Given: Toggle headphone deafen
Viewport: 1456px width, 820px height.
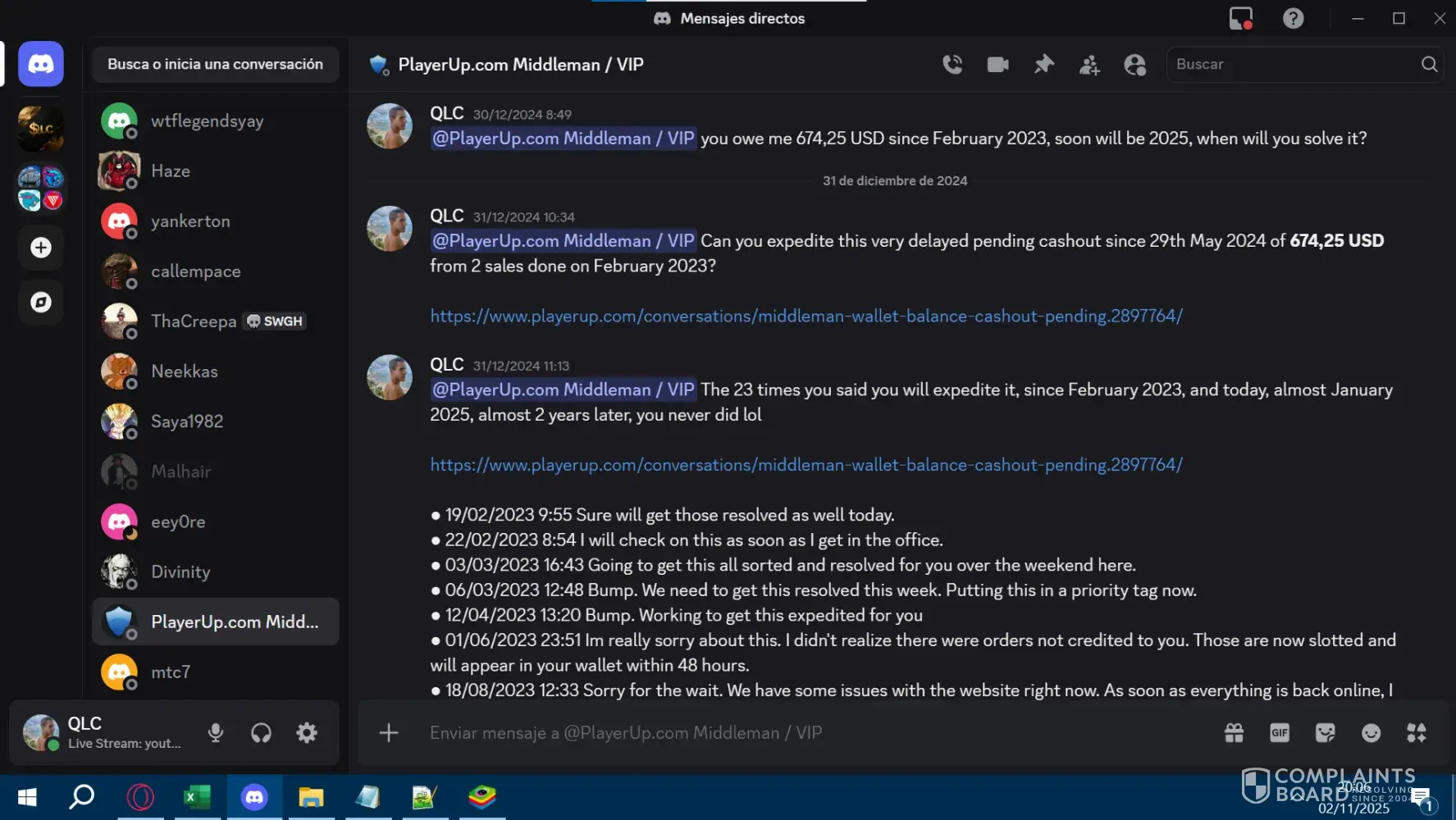Looking at the screenshot, I should (x=261, y=732).
